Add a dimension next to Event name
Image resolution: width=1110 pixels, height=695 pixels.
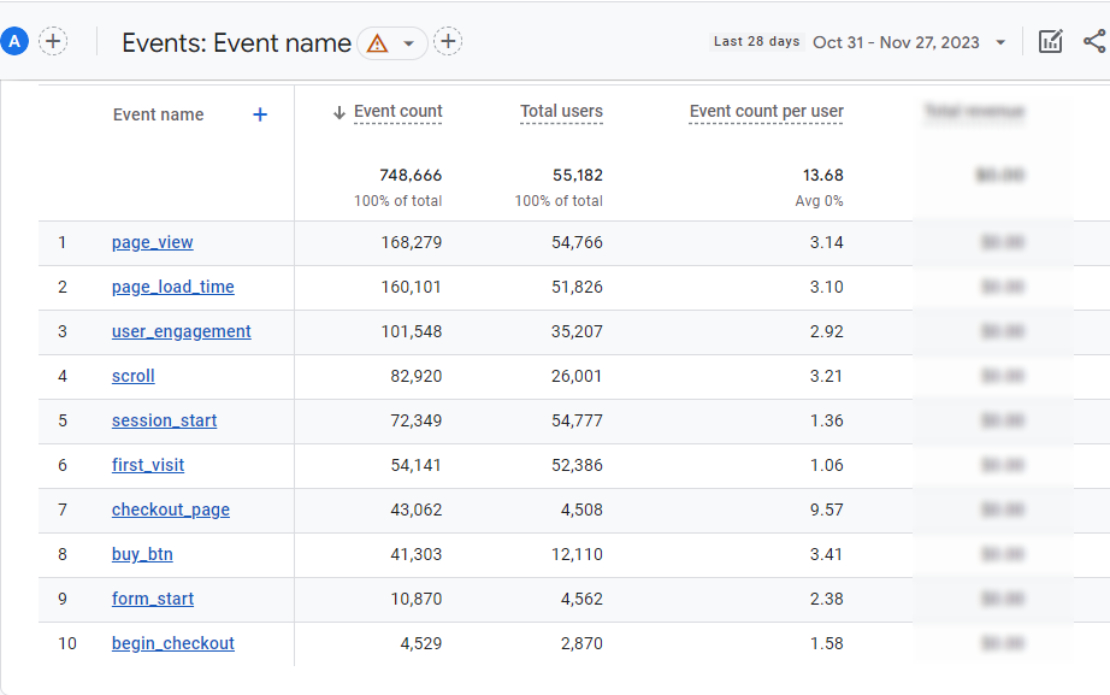pyautogui.click(x=260, y=115)
